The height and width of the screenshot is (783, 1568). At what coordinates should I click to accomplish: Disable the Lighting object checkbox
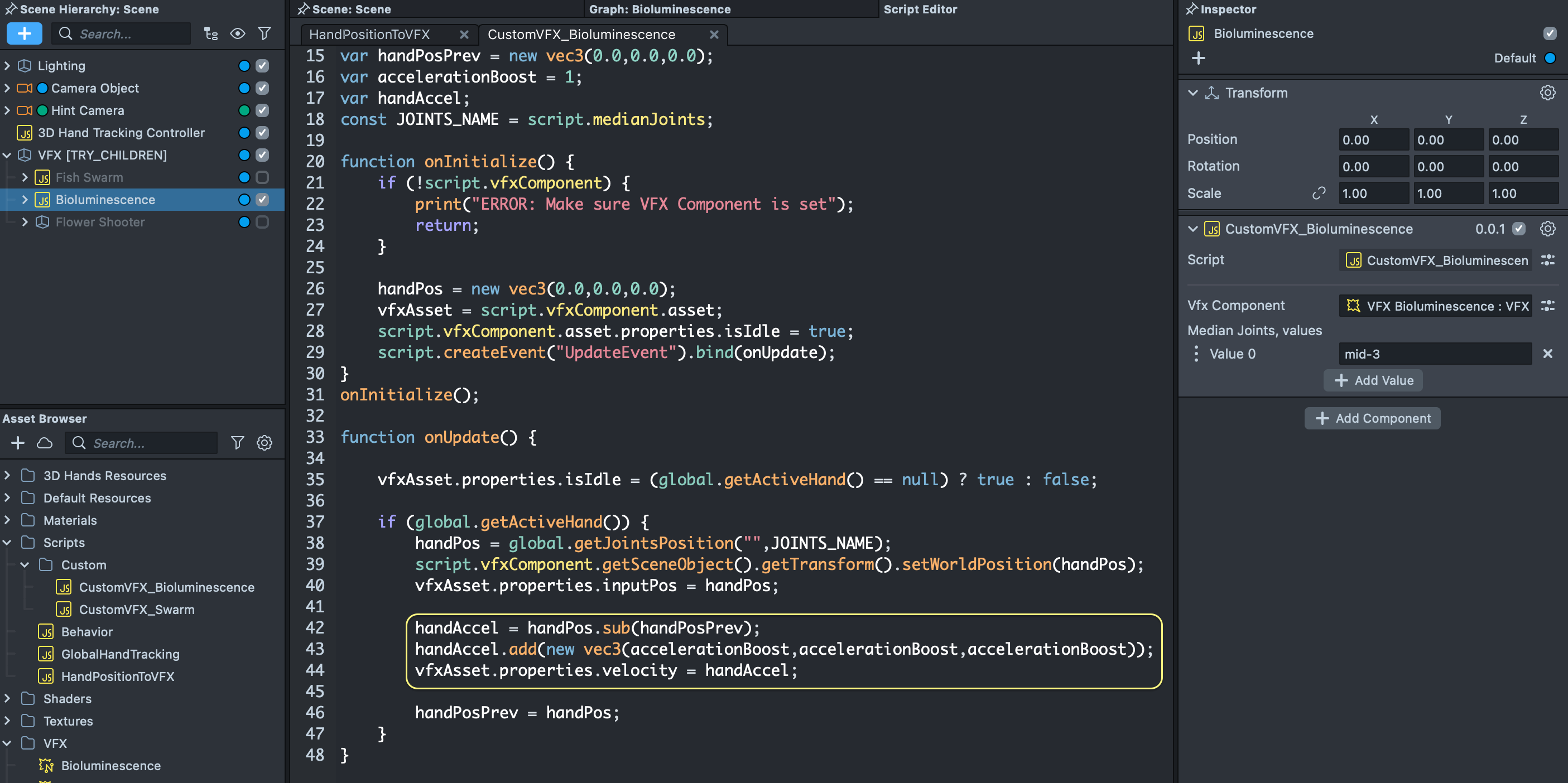coord(262,66)
